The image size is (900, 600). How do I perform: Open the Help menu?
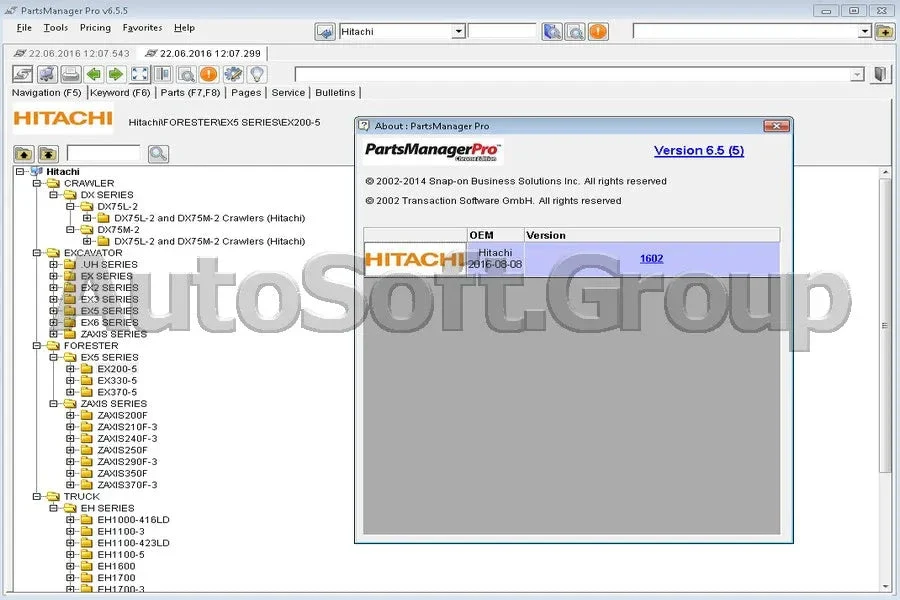tap(184, 28)
